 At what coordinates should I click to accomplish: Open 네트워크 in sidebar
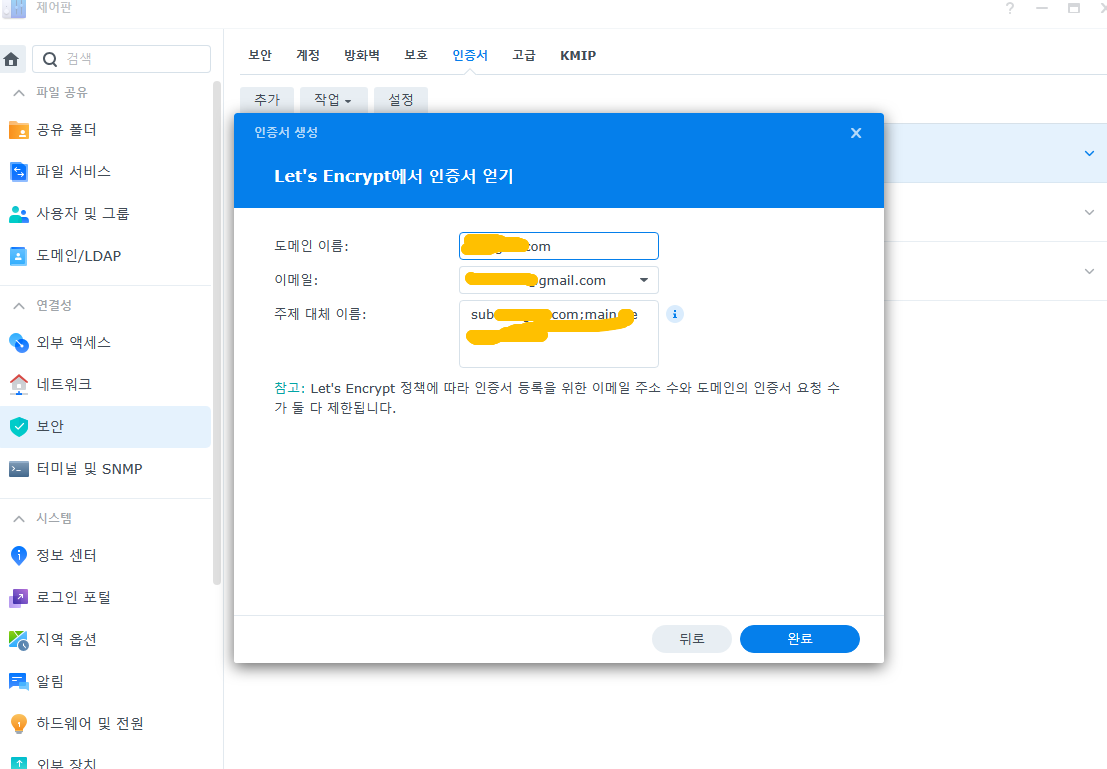coord(106,384)
